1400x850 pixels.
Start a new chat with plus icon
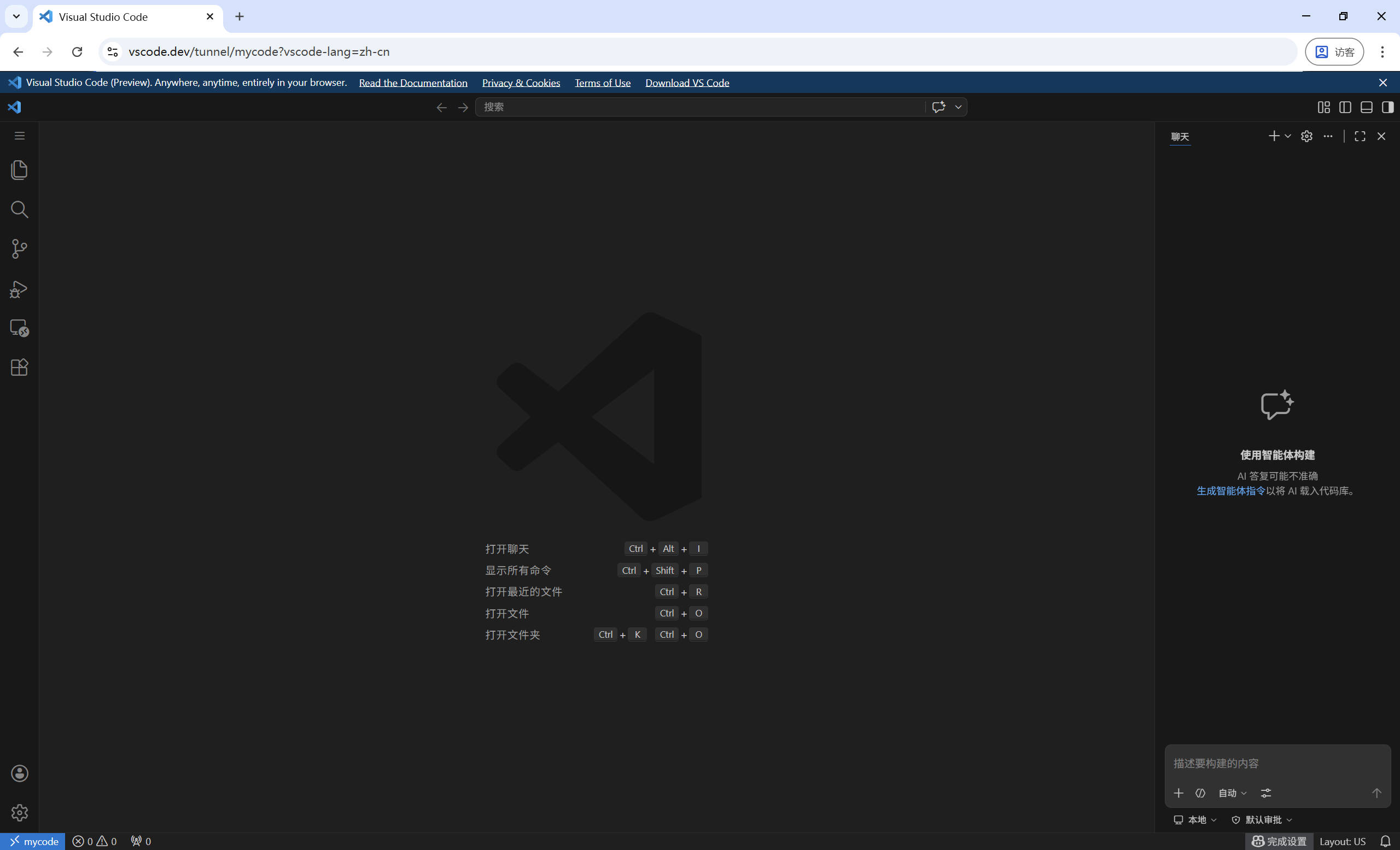click(x=1274, y=136)
